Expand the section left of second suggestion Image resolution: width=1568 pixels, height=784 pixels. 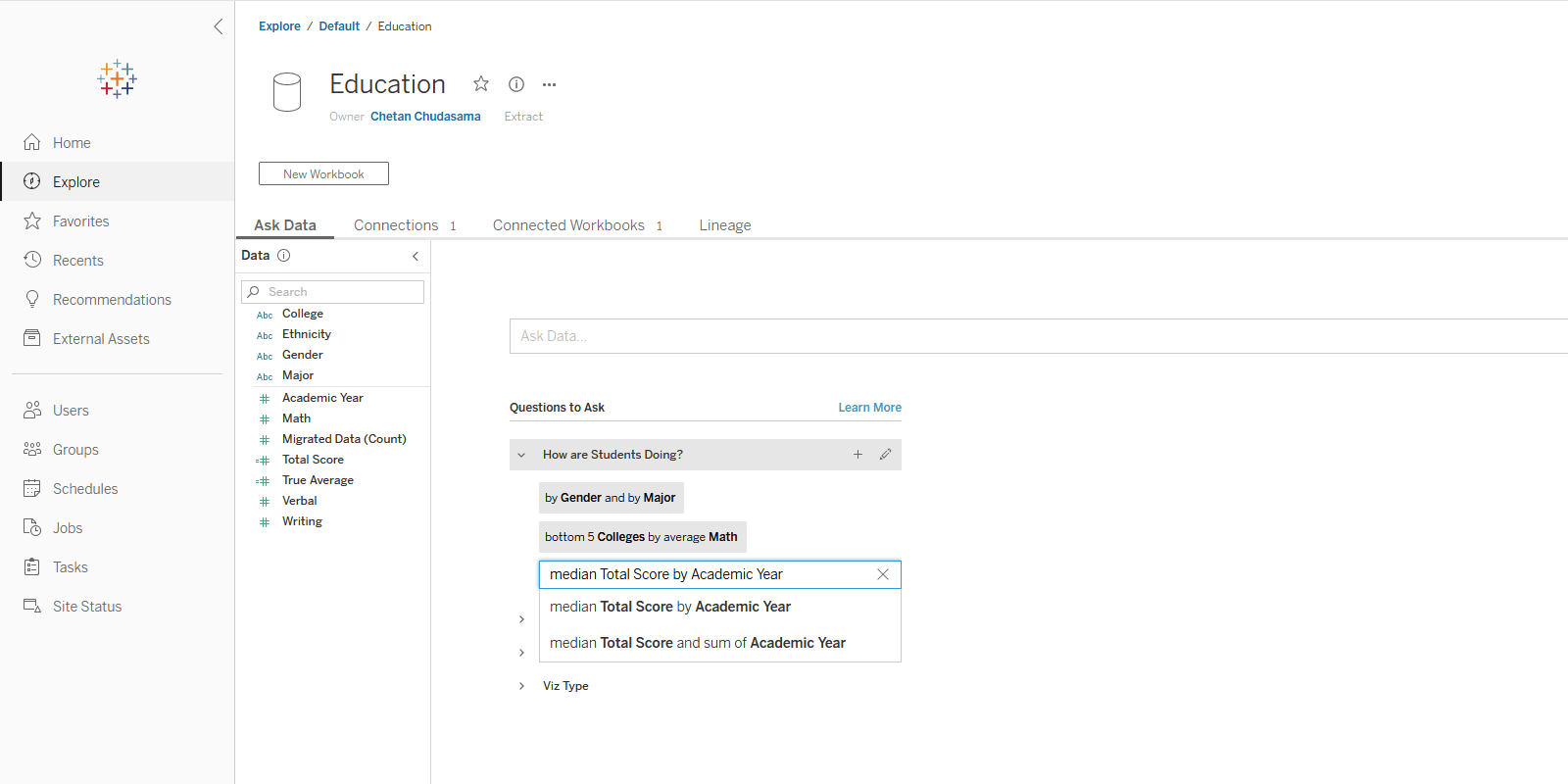pyautogui.click(x=521, y=653)
